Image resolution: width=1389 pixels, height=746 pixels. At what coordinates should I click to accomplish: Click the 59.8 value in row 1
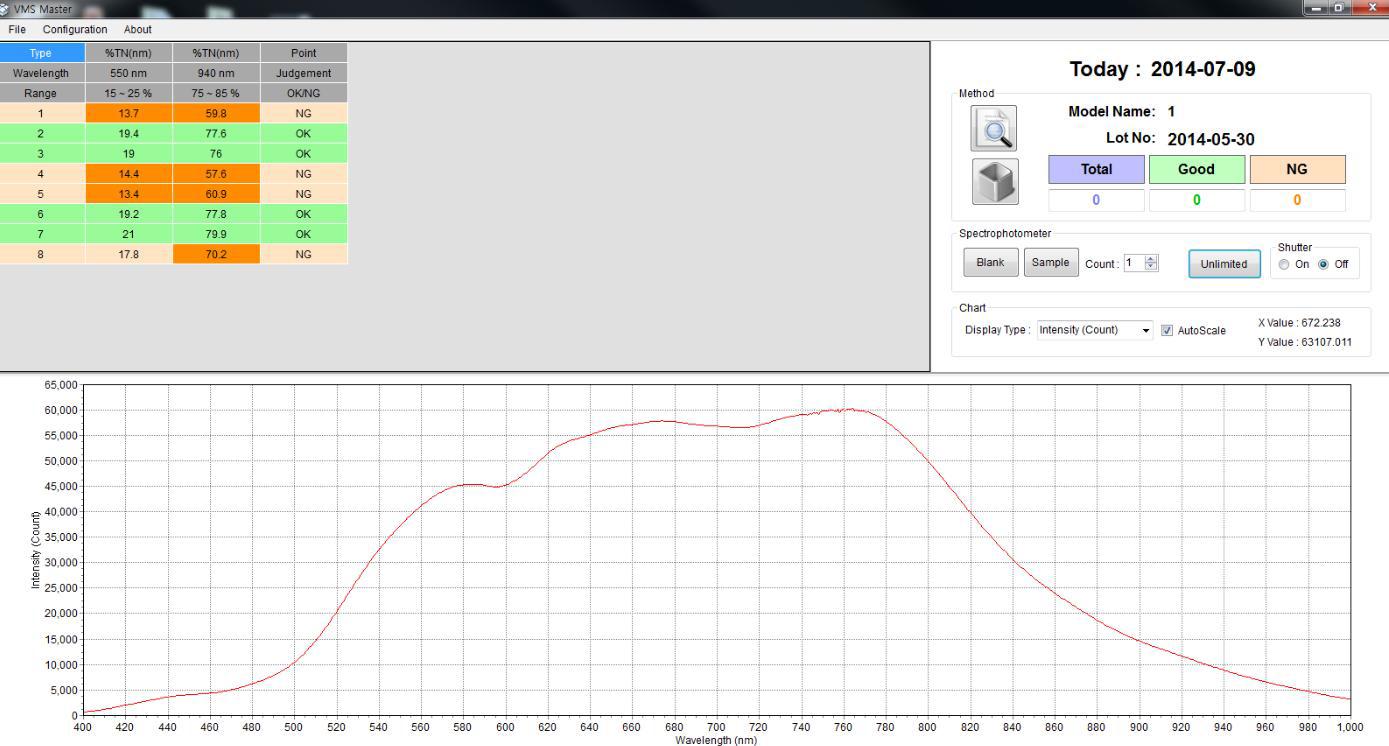(216, 114)
